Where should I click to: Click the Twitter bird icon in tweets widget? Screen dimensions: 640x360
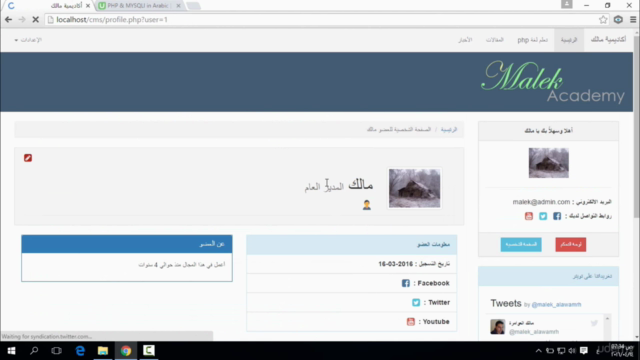[594, 323]
